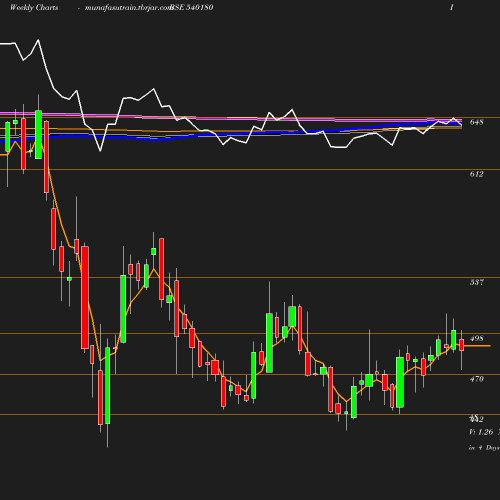
Task: Select the 'Weekly Charts' title text
Action: (x=34, y=7)
